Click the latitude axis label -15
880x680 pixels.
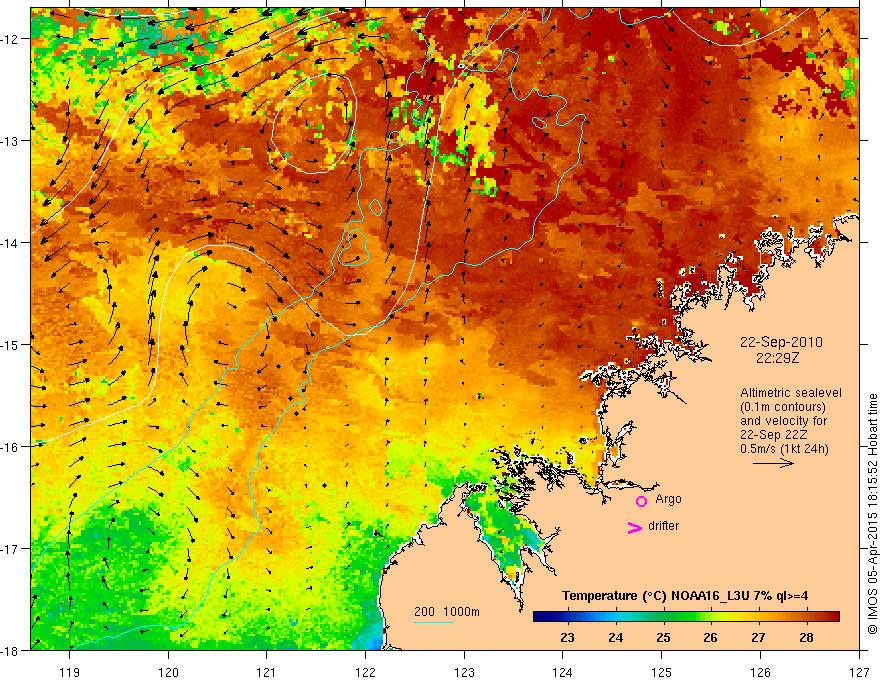[x=8, y=345]
